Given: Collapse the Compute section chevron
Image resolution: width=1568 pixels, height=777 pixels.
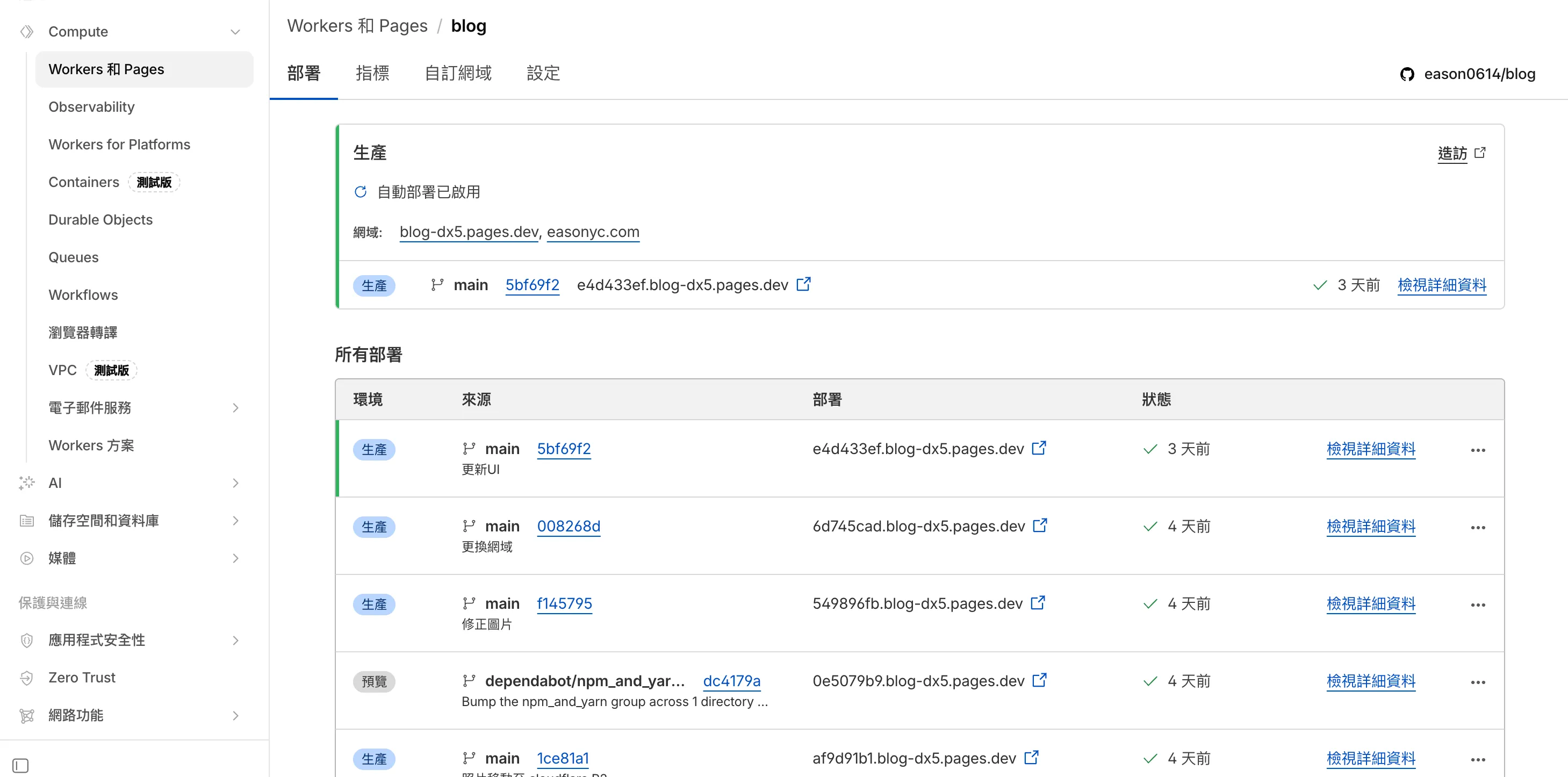Looking at the screenshot, I should pyautogui.click(x=235, y=32).
